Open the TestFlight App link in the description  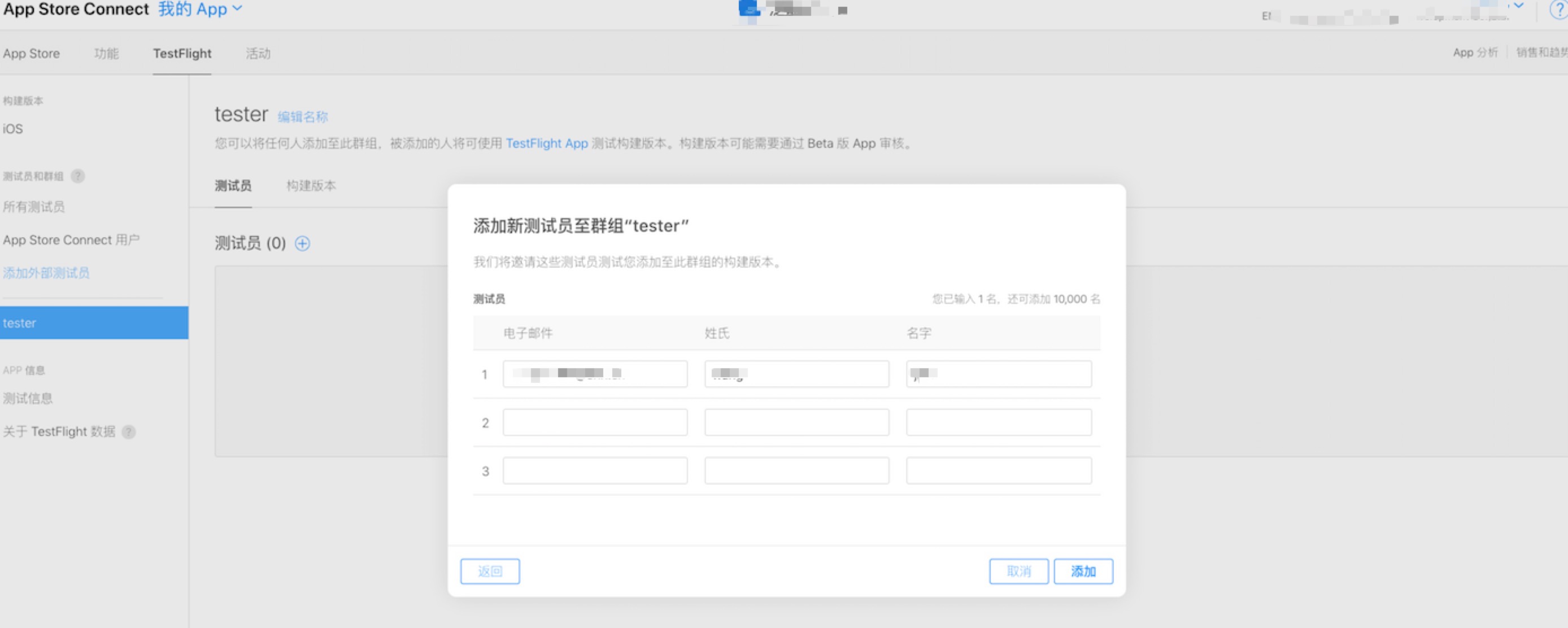click(x=547, y=143)
